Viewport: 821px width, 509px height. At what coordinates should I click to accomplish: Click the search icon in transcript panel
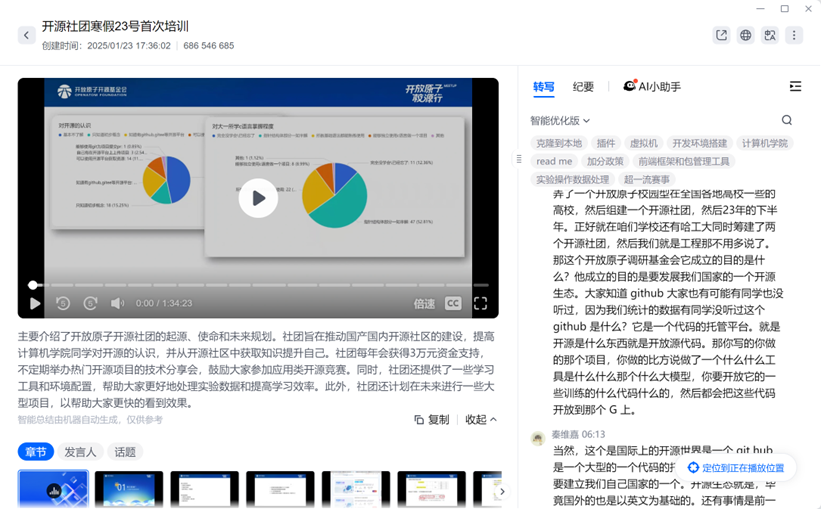pyautogui.click(x=787, y=120)
